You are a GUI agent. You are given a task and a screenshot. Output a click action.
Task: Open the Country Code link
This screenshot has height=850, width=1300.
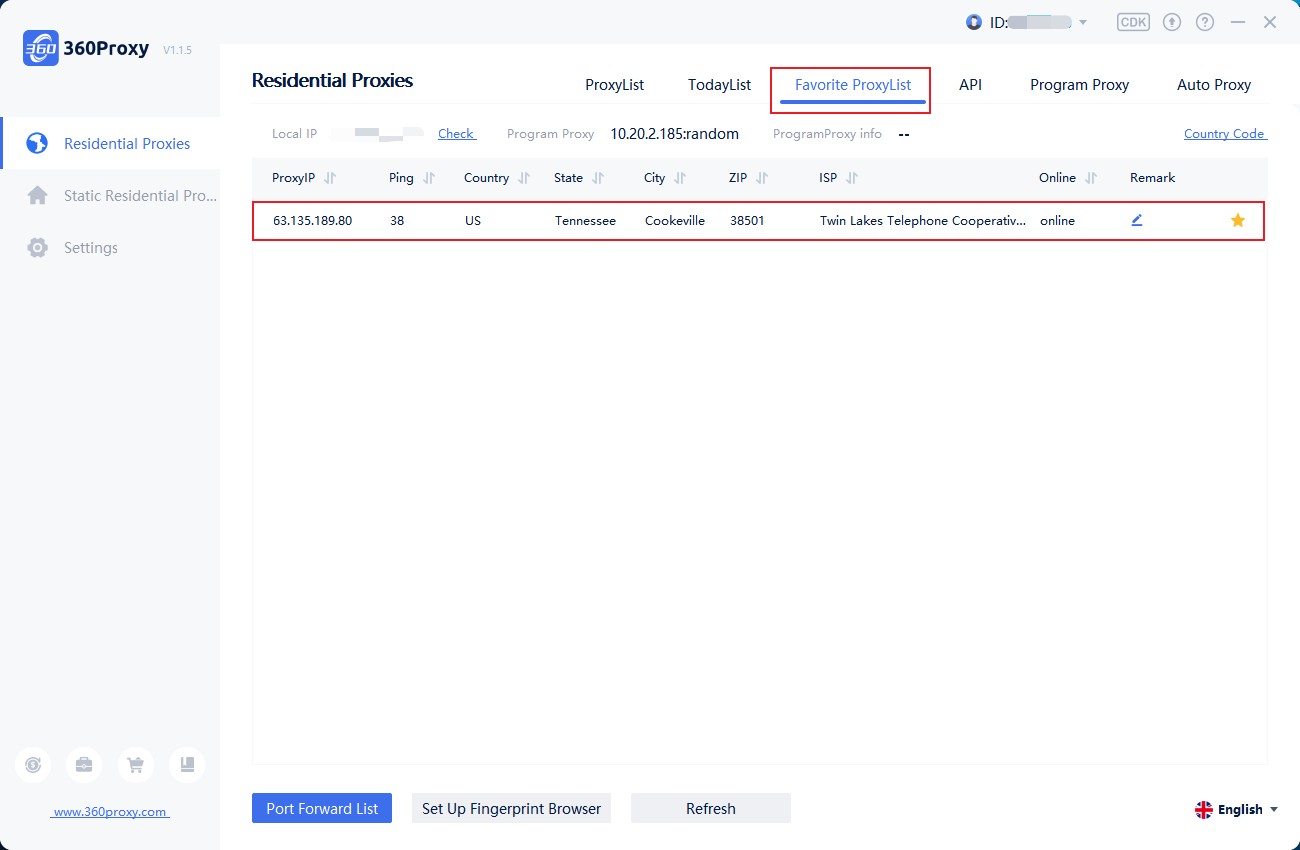[1225, 133]
